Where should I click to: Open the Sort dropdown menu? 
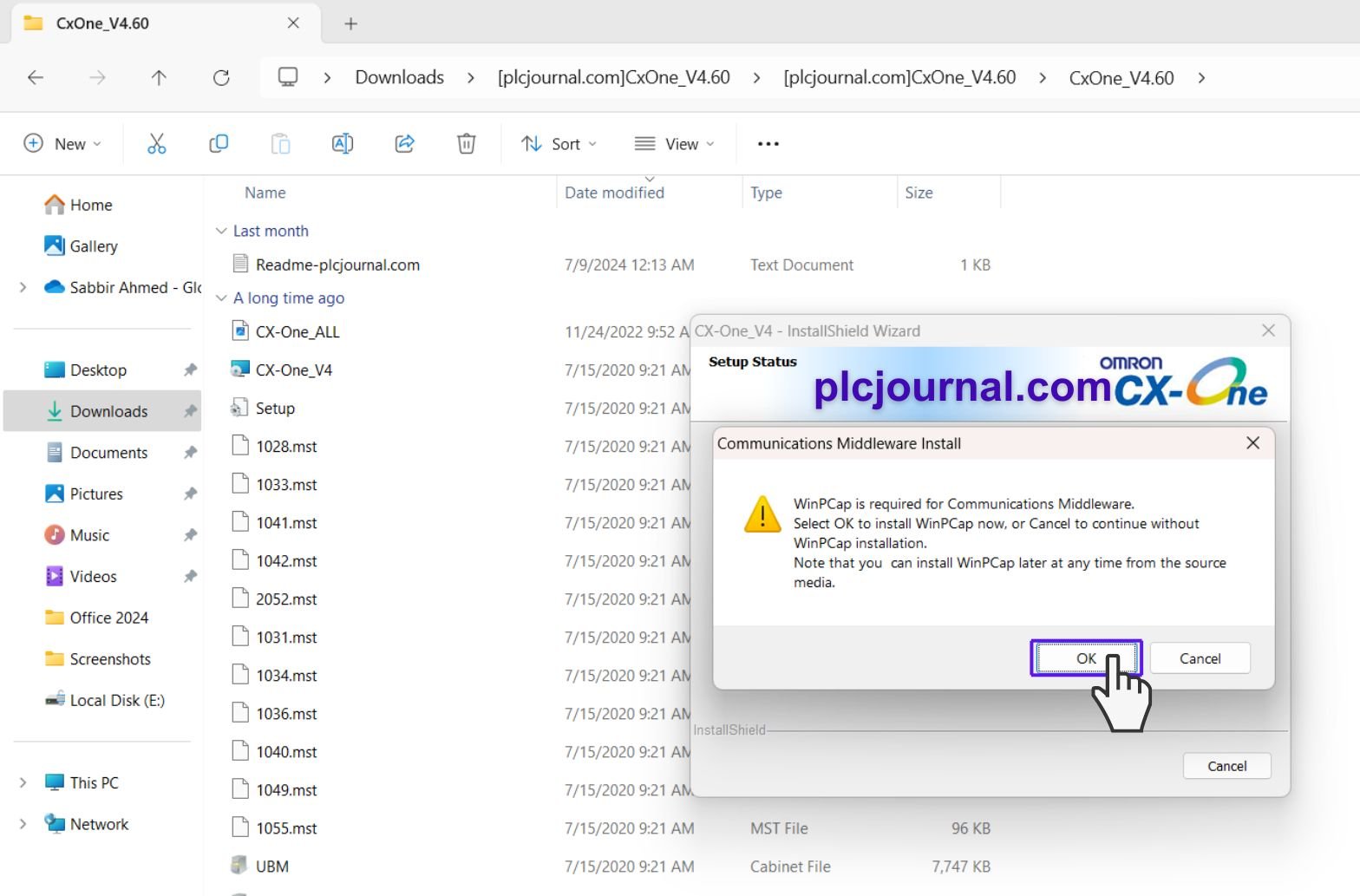tap(559, 144)
